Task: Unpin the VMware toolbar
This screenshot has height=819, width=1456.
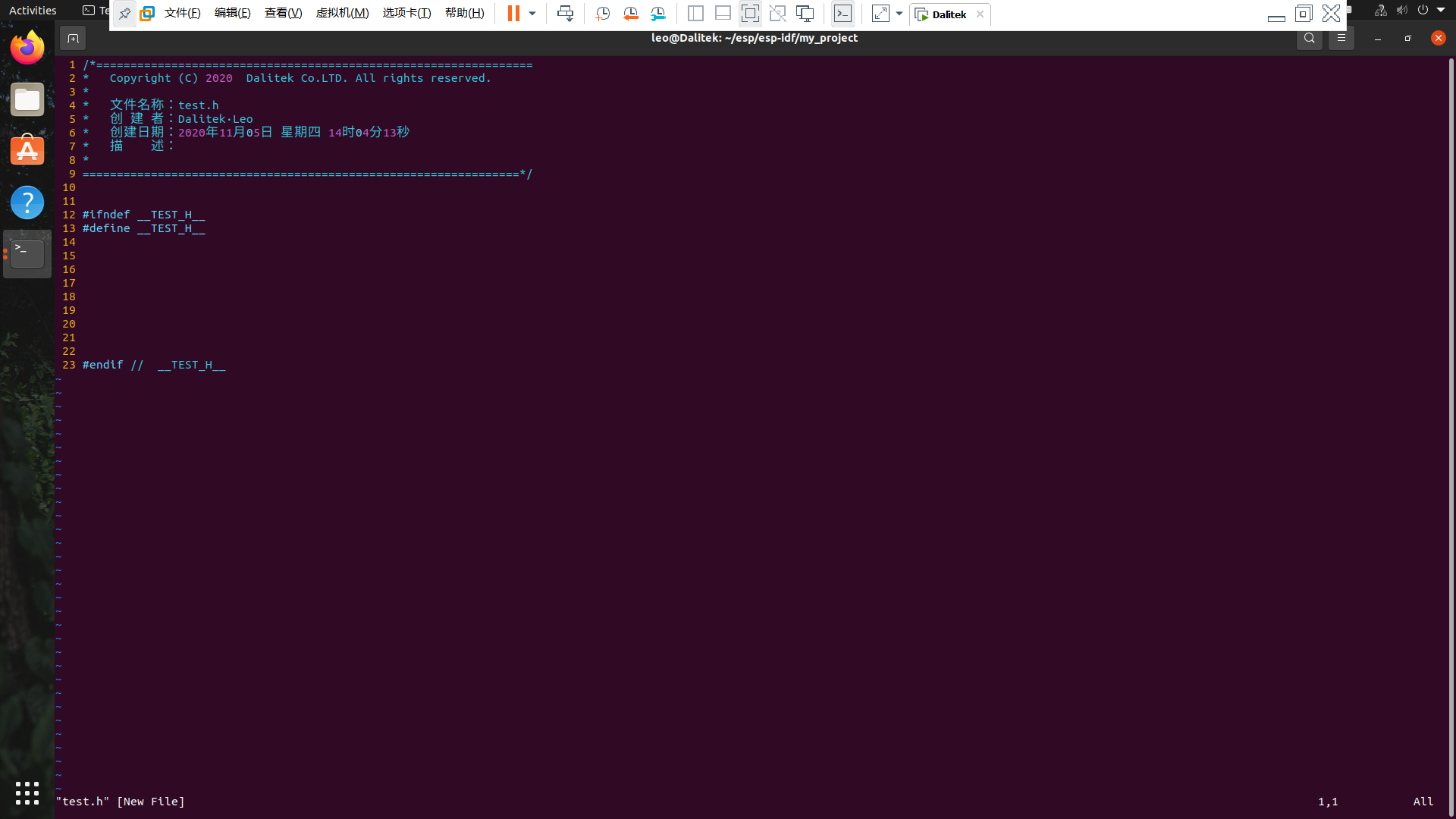Action: [124, 14]
